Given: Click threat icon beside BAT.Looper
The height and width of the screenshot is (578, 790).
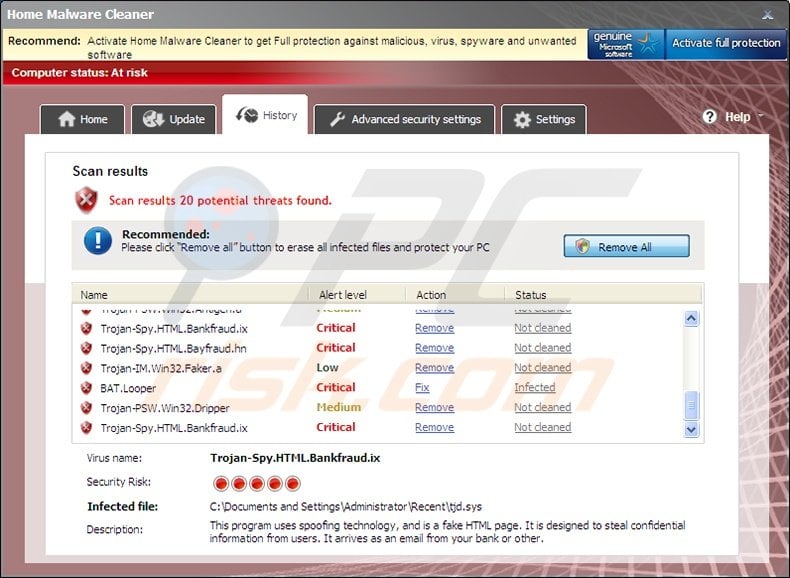Looking at the screenshot, I should pos(87,388).
